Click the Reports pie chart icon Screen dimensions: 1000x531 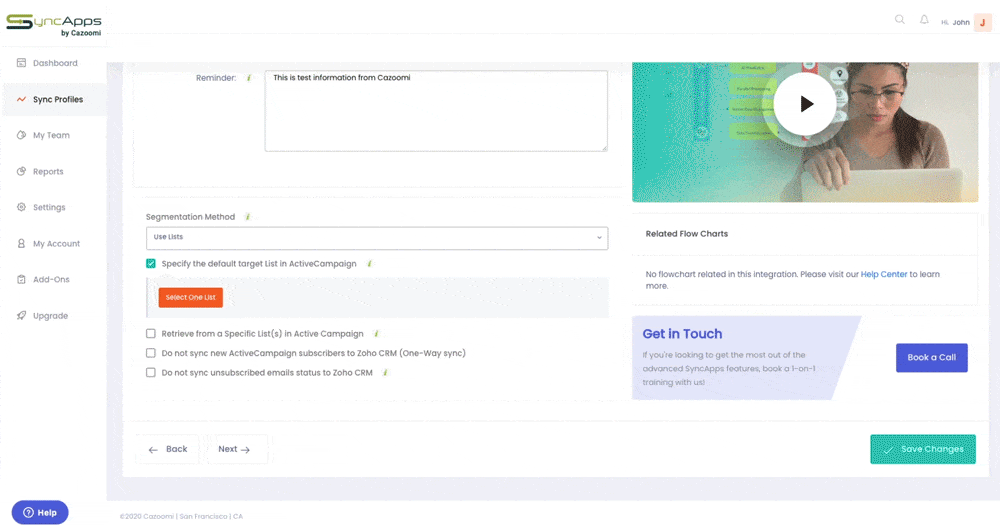pos(21,171)
